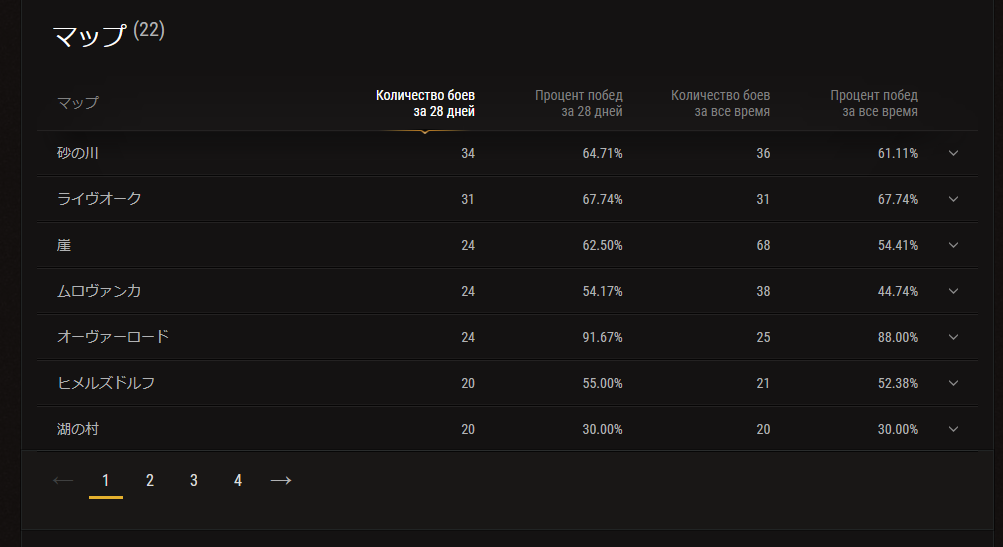Expand the 湖の村 row chevron
This screenshot has width=1003, height=547.
(x=953, y=430)
